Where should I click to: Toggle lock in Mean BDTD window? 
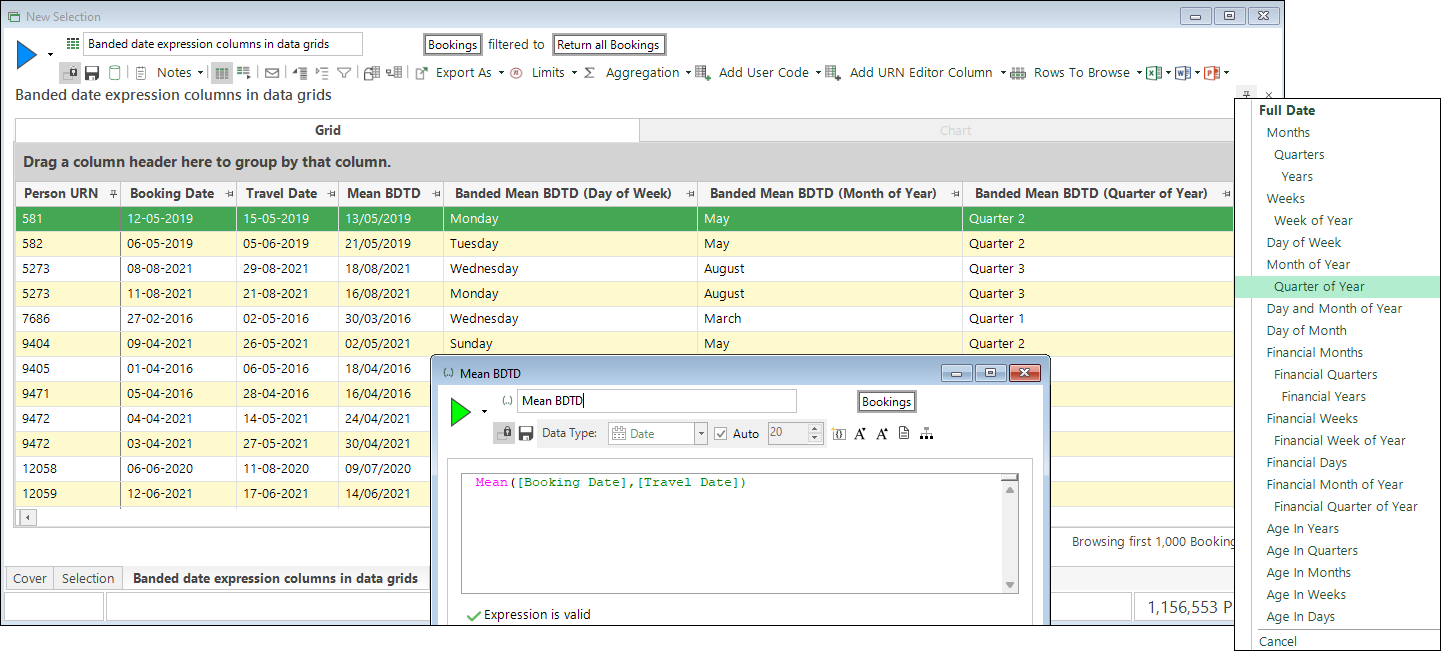(x=504, y=434)
